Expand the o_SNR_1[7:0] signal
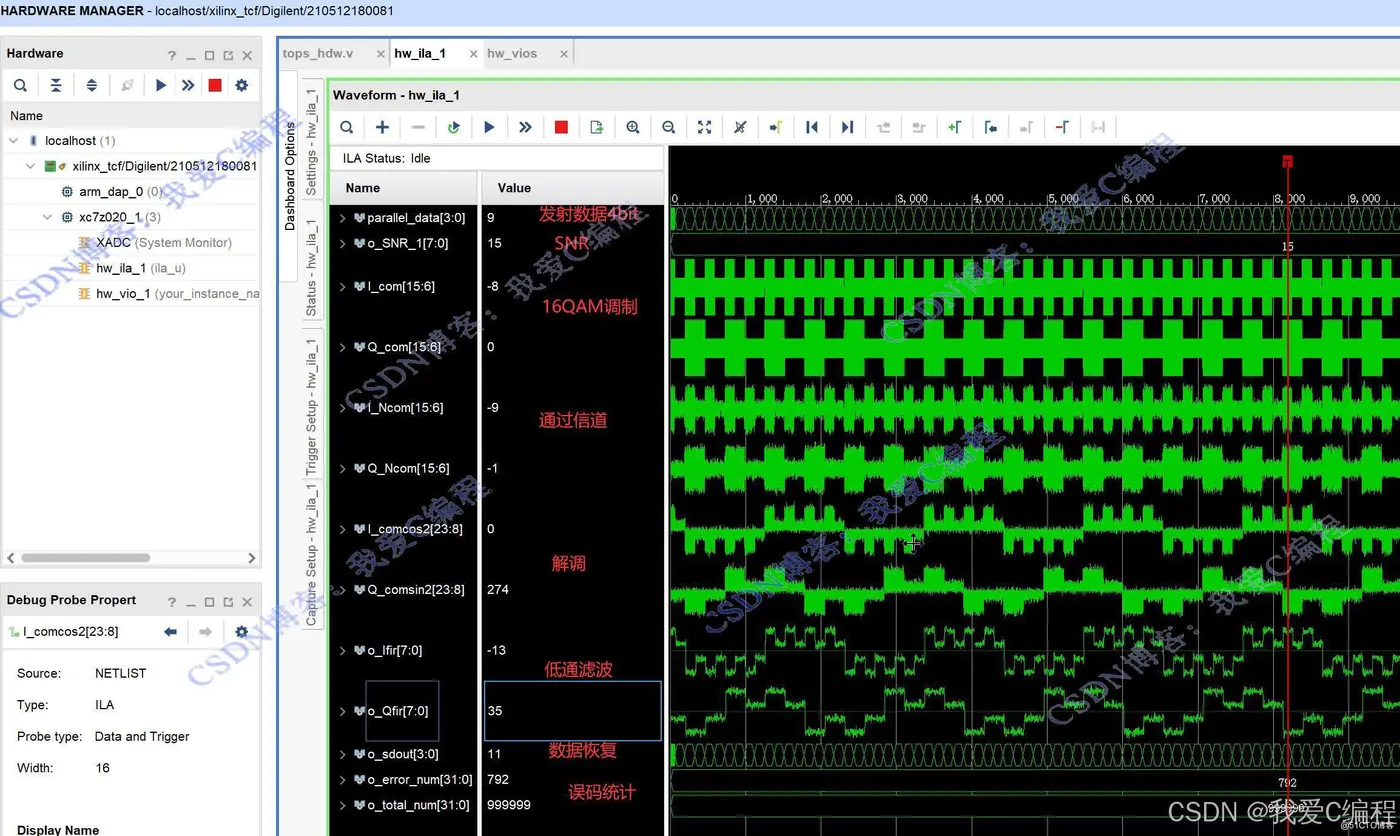 [343, 243]
